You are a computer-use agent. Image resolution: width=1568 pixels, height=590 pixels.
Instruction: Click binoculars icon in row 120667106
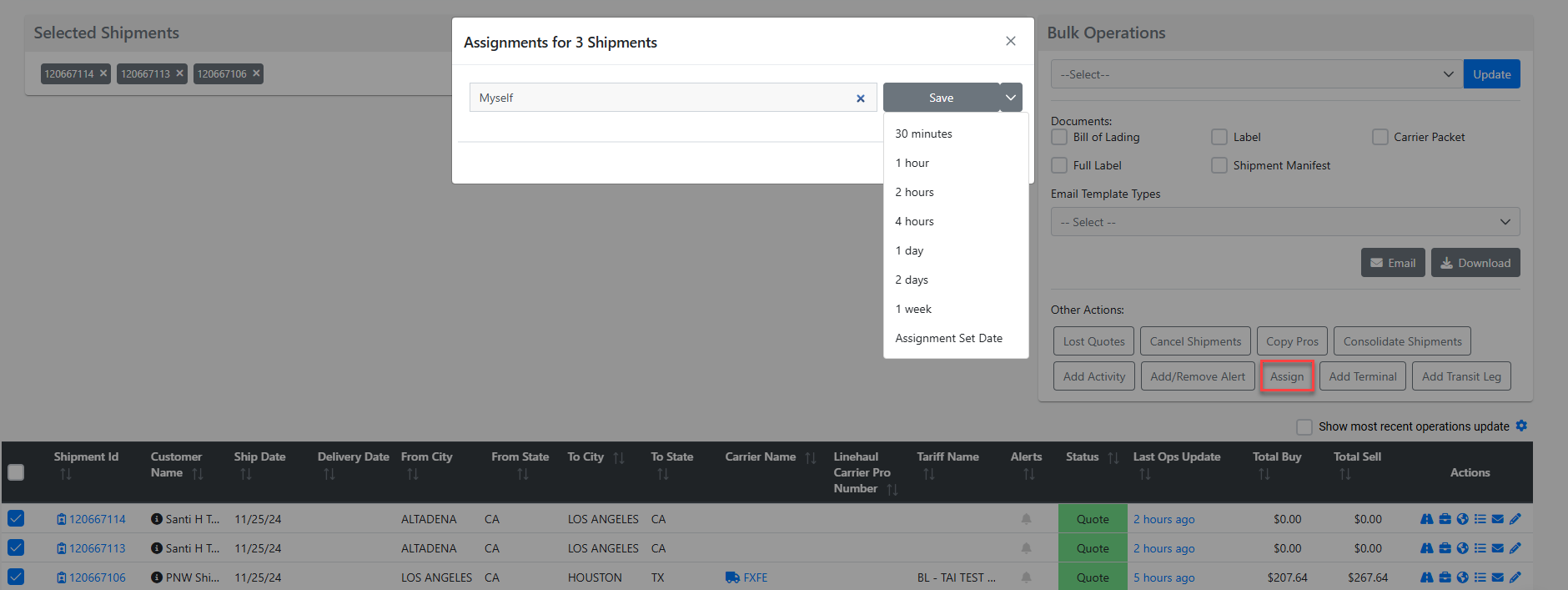[1426, 577]
